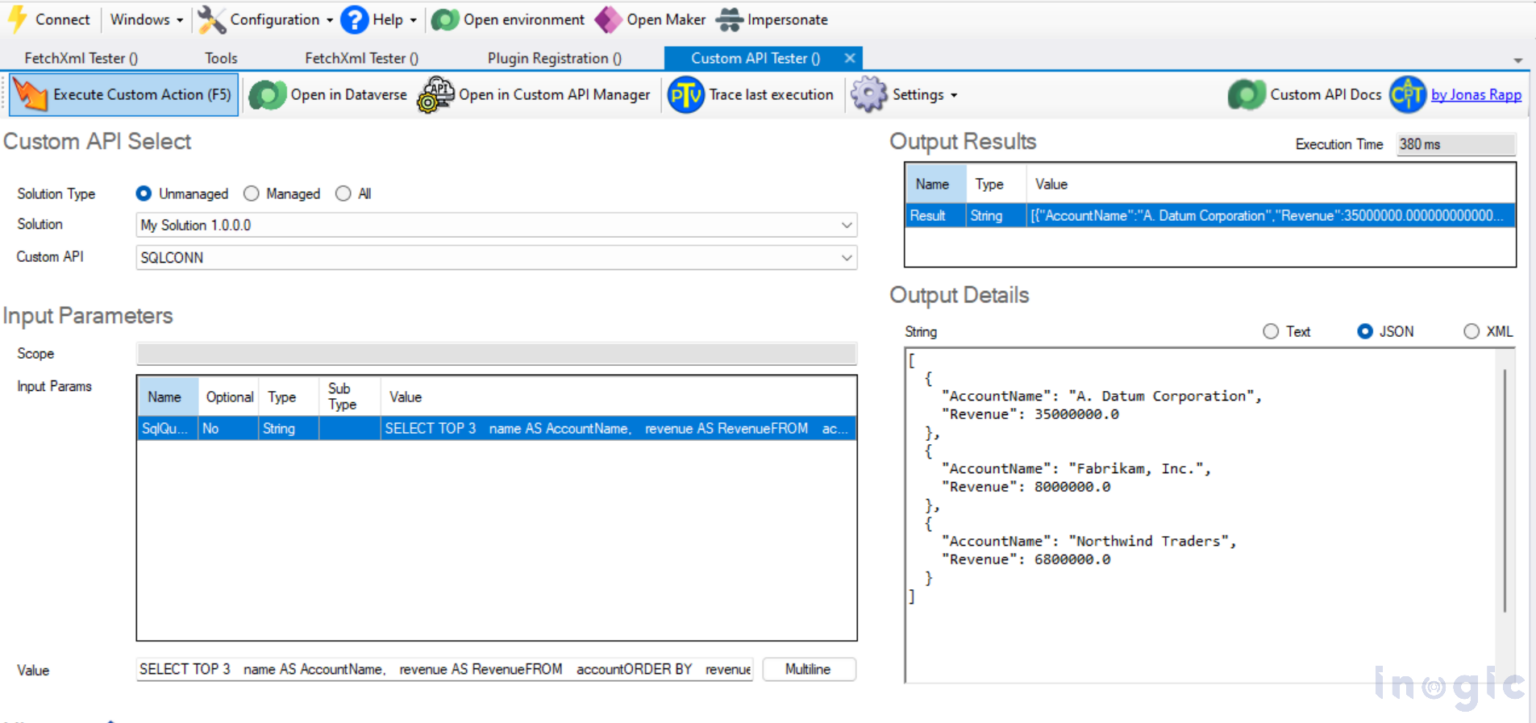Viewport: 1536px width, 723px height.
Task: Open the Settings dropdown menu
Action: [x=904, y=95]
